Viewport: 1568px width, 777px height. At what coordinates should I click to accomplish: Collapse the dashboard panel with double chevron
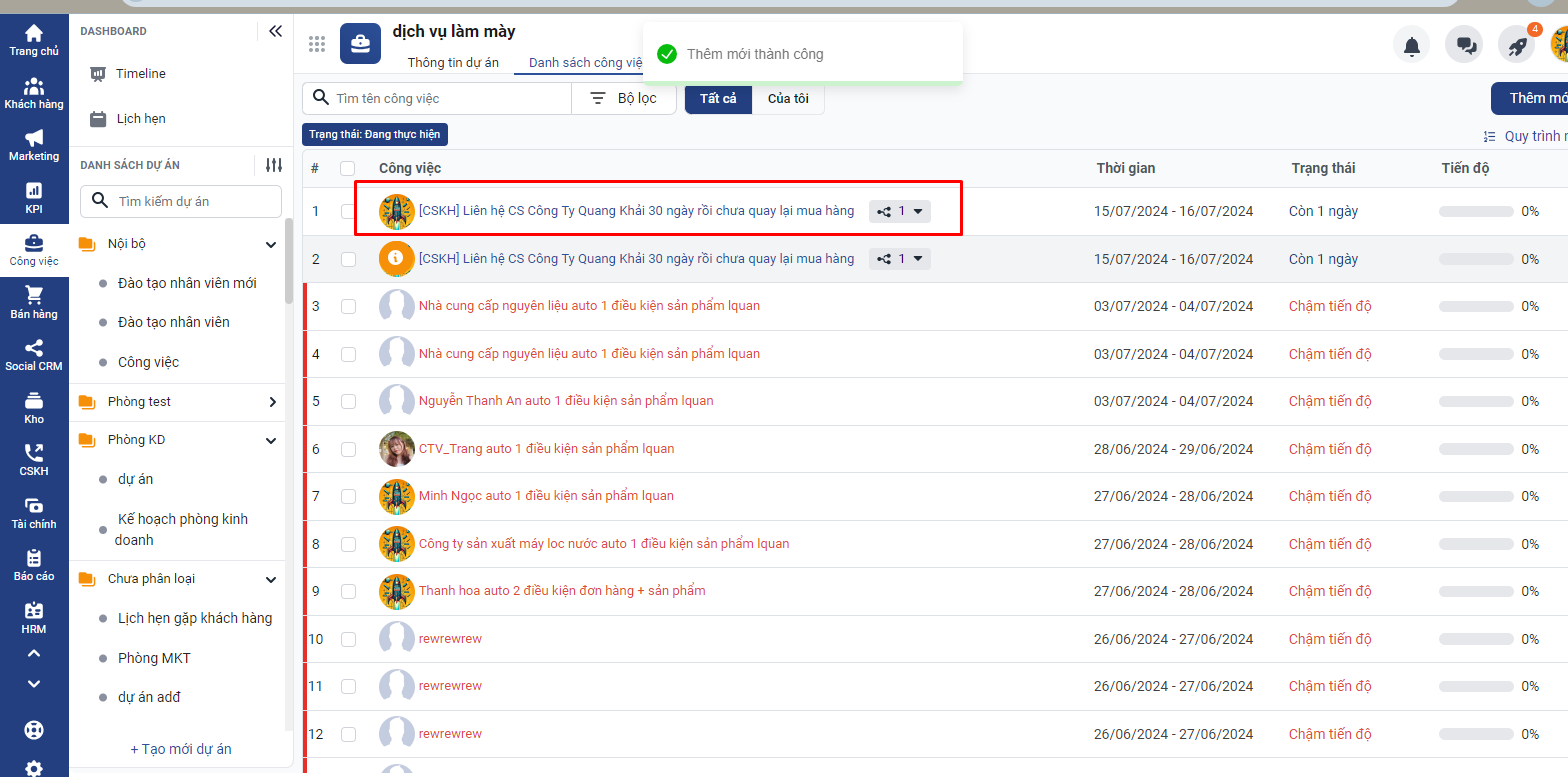[275, 31]
